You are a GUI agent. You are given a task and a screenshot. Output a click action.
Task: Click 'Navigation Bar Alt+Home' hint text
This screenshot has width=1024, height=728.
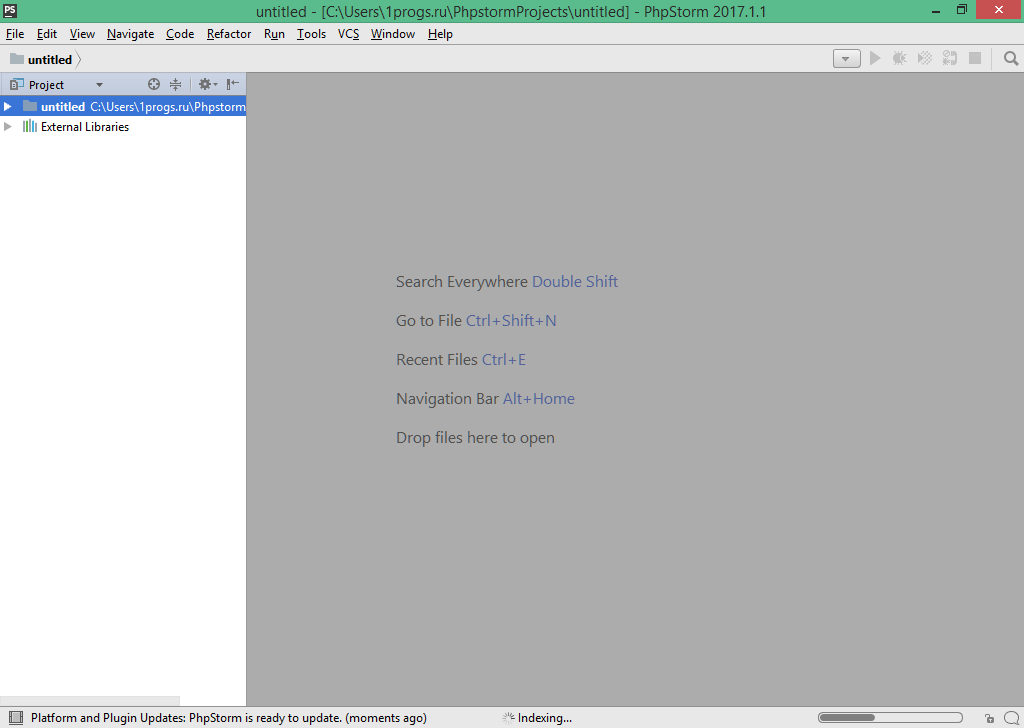tap(485, 399)
